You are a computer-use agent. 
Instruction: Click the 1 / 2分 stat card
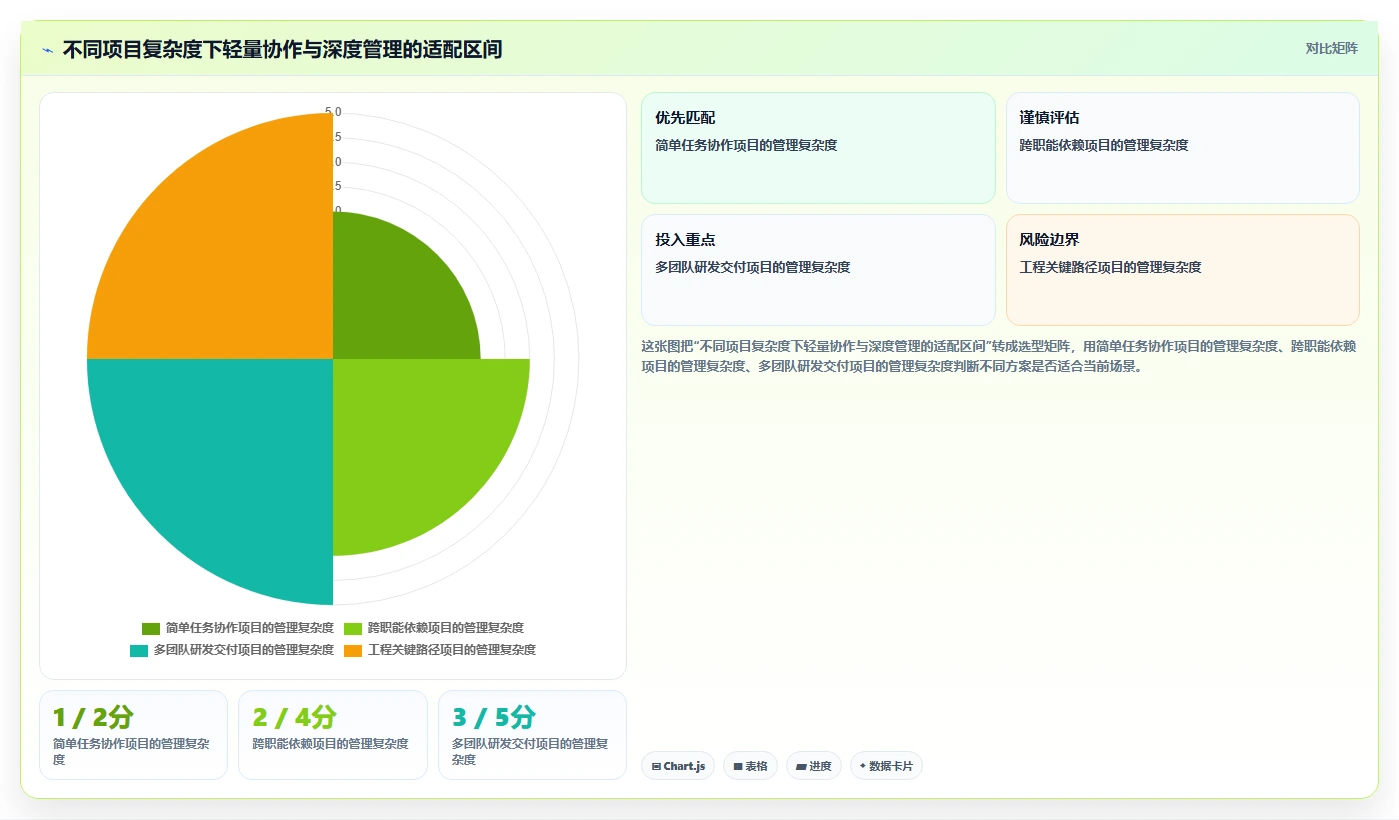click(x=133, y=735)
